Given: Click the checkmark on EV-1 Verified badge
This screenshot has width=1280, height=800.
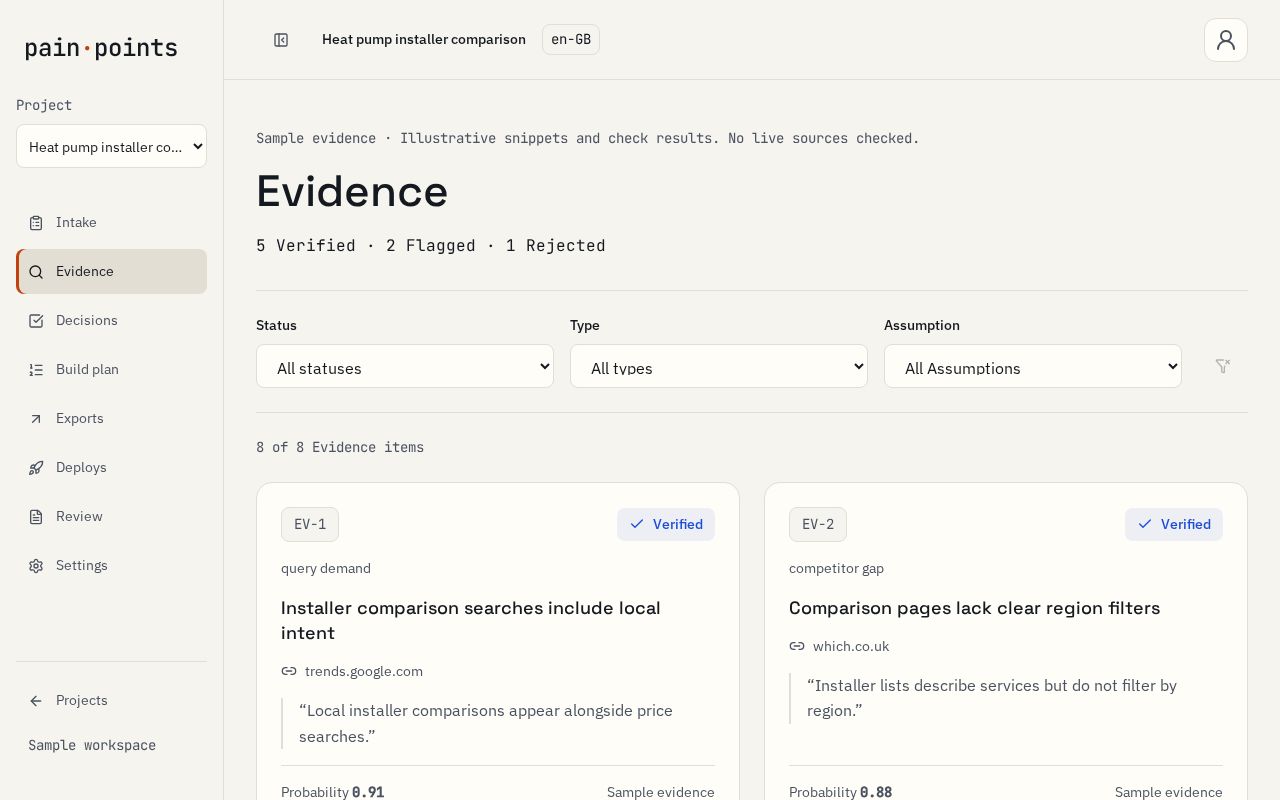Looking at the screenshot, I should (637, 524).
